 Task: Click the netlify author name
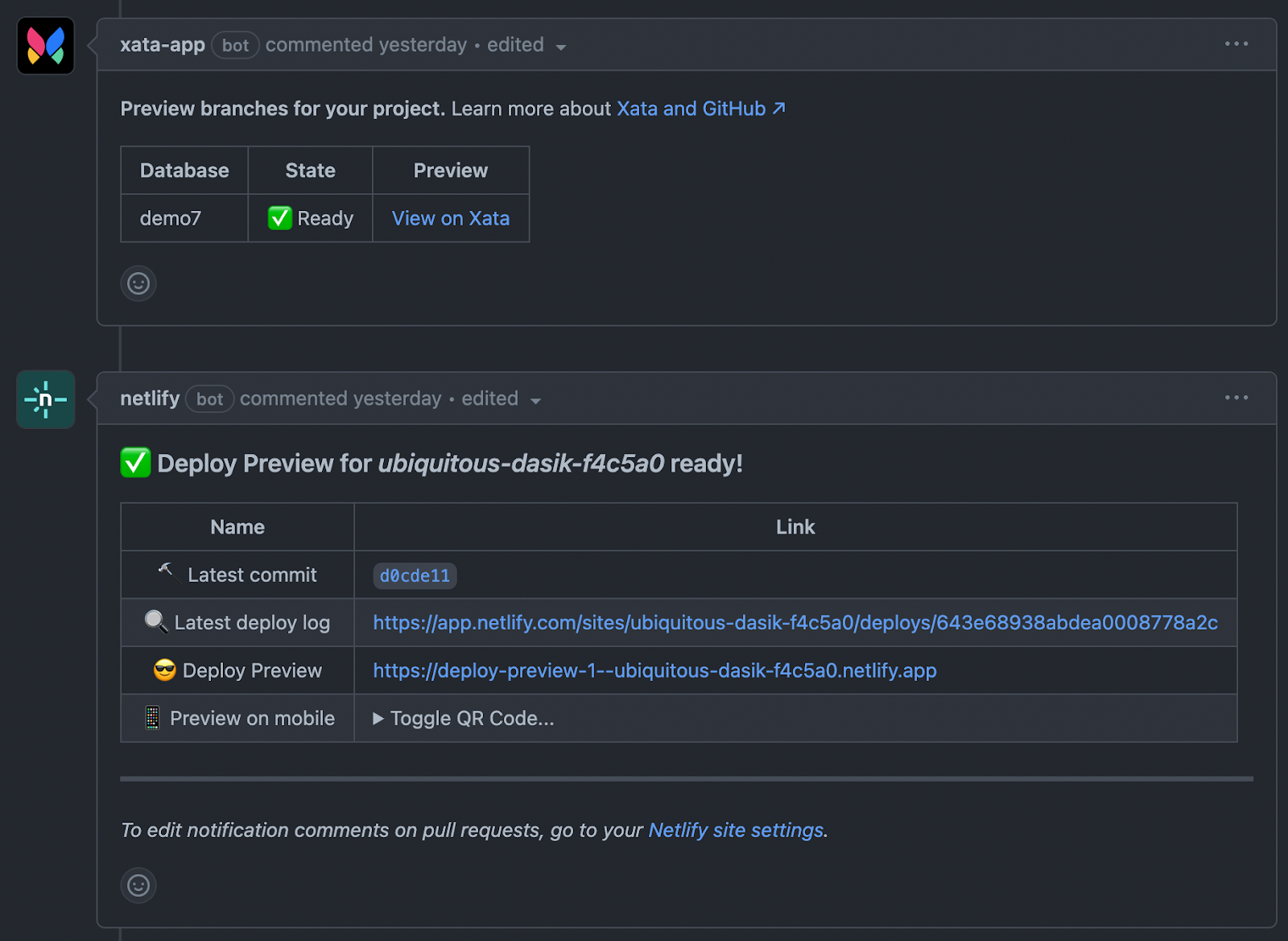click(x=150, y=398)
